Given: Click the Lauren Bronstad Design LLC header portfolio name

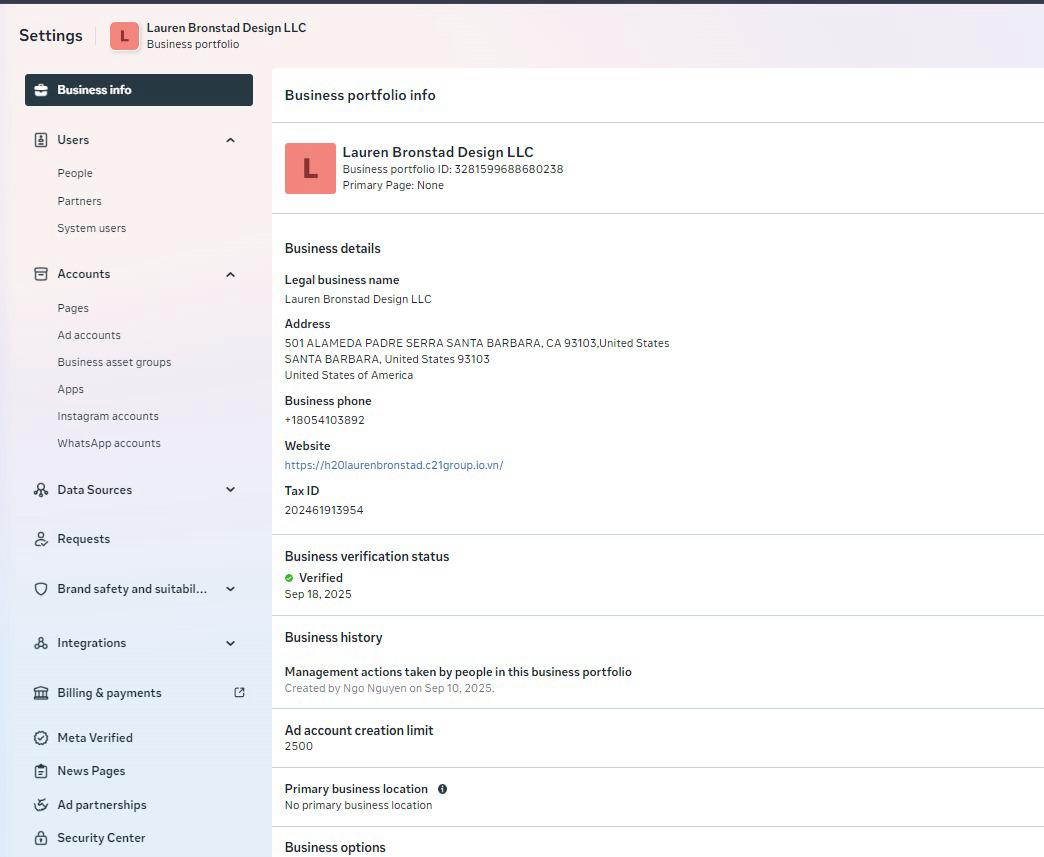Looking at the screenshot, I should (x=226, y=28).
